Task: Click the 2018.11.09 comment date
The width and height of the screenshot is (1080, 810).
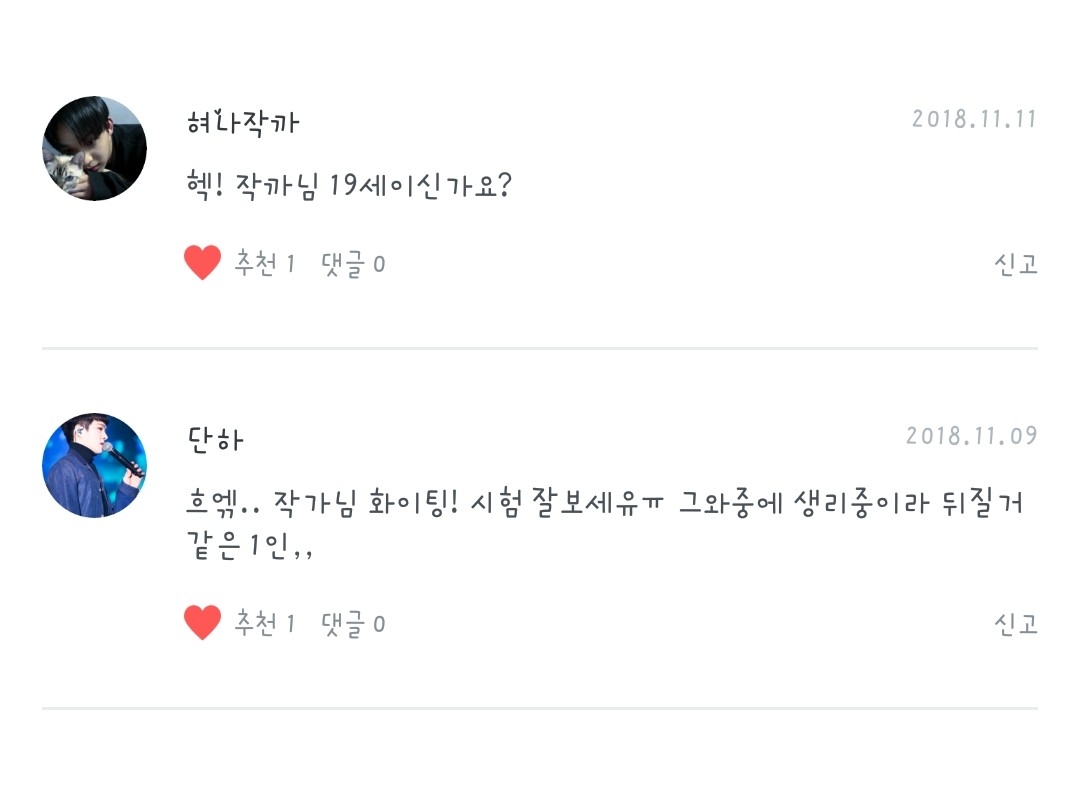Action: [x=971, y=437]
